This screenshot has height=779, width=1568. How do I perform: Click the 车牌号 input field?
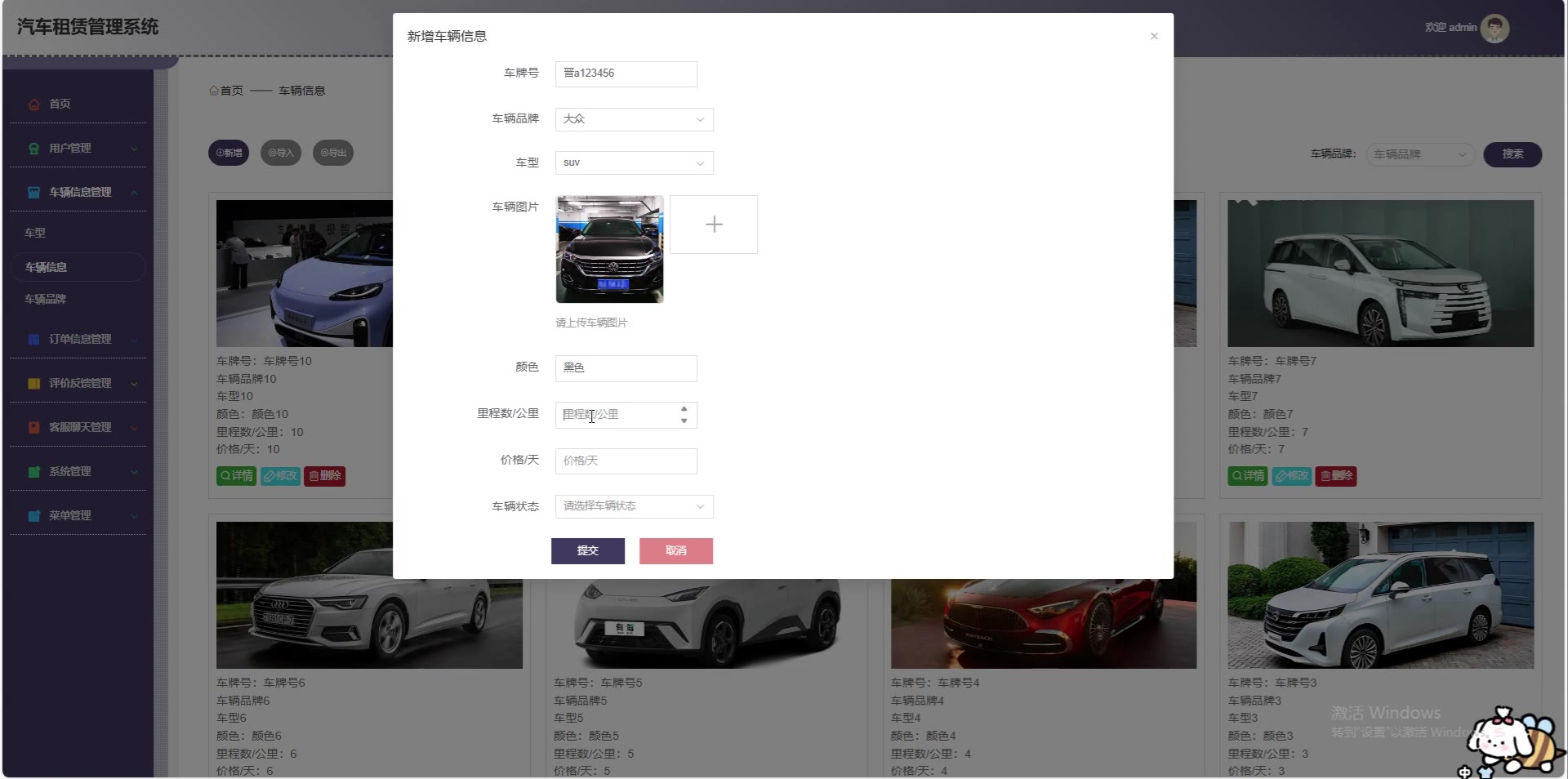point(626,73)
